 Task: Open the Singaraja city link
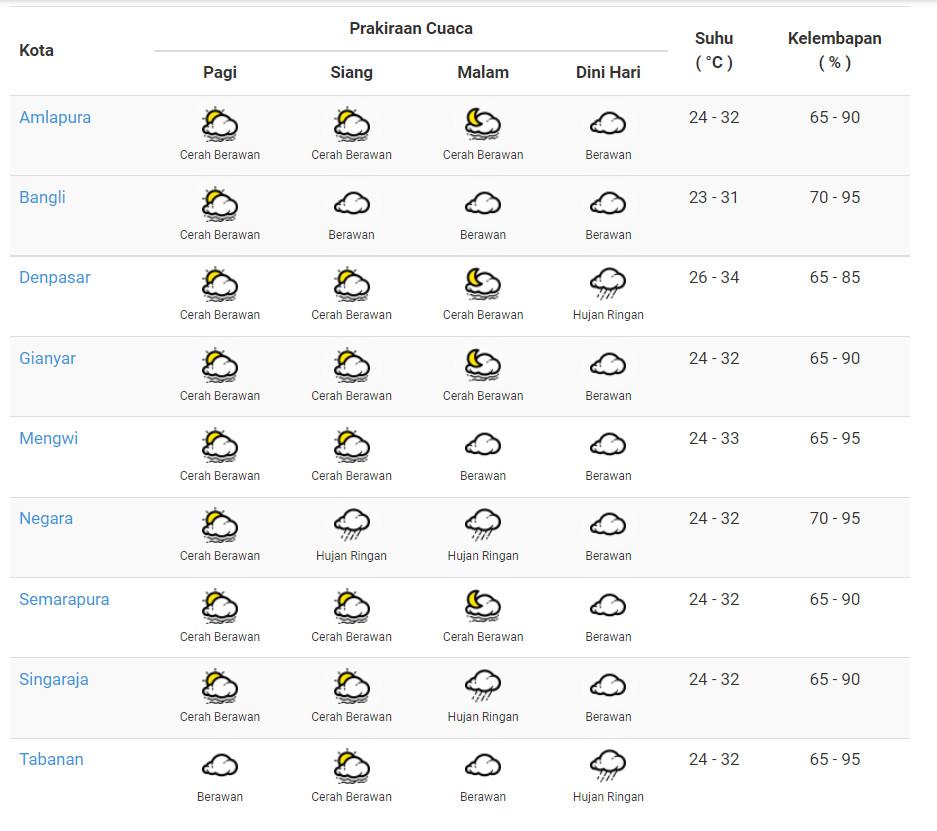(54, 679)
